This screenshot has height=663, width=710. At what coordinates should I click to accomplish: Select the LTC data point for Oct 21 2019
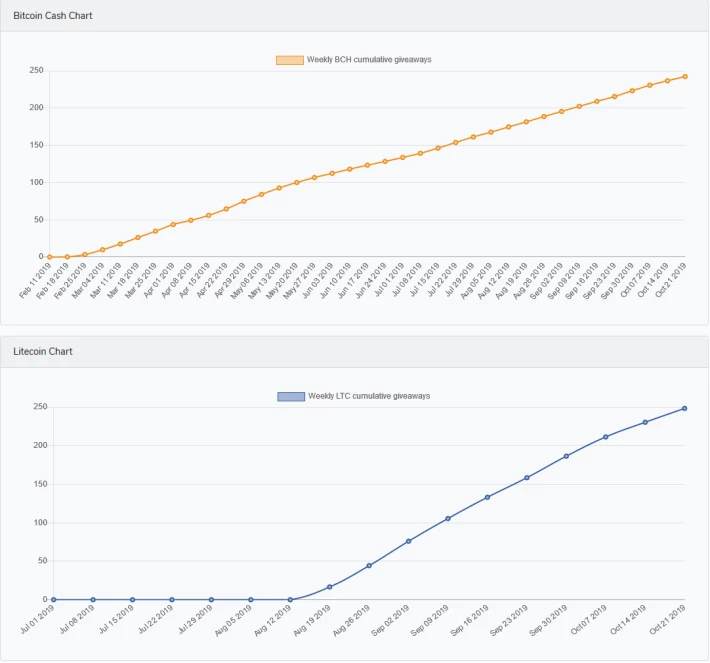(x=685, y=408)
